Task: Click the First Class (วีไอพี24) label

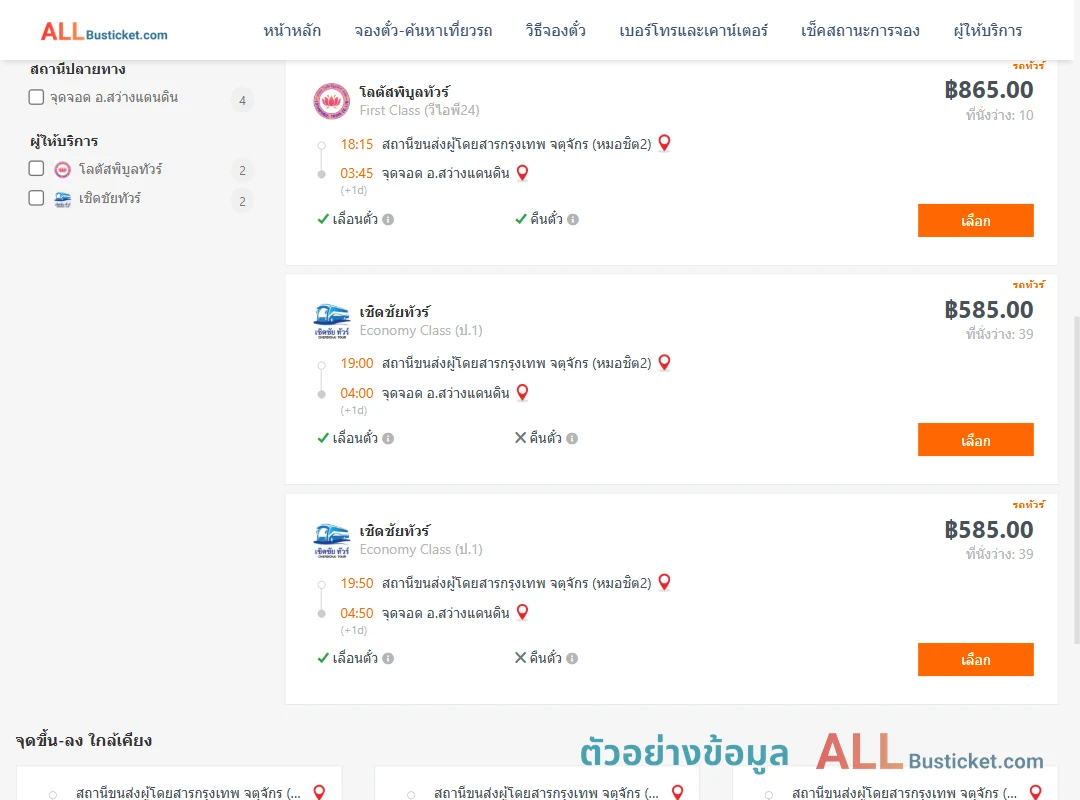Action: 419,110
